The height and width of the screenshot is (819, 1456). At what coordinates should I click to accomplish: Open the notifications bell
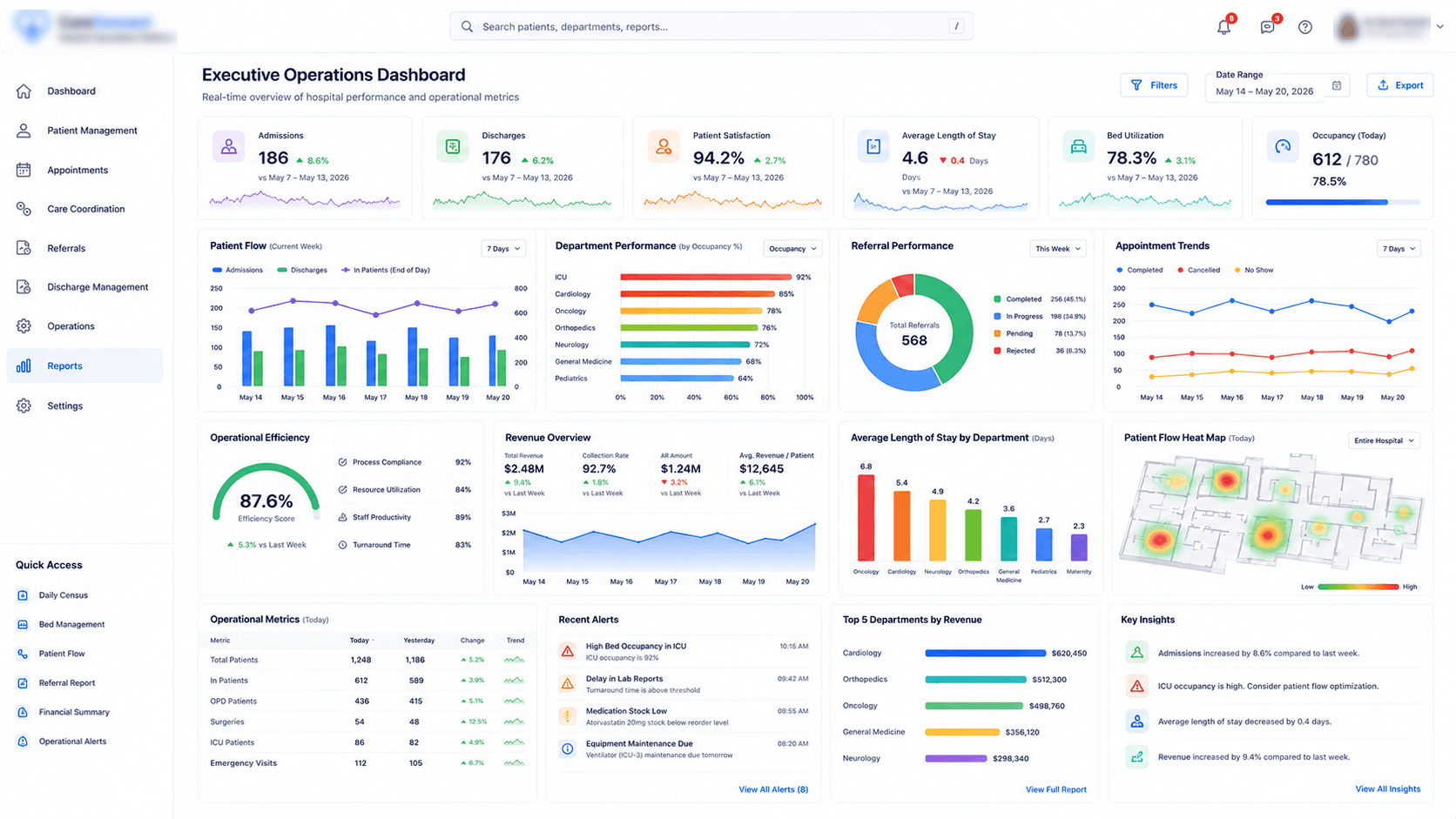tap(1223, 27)
